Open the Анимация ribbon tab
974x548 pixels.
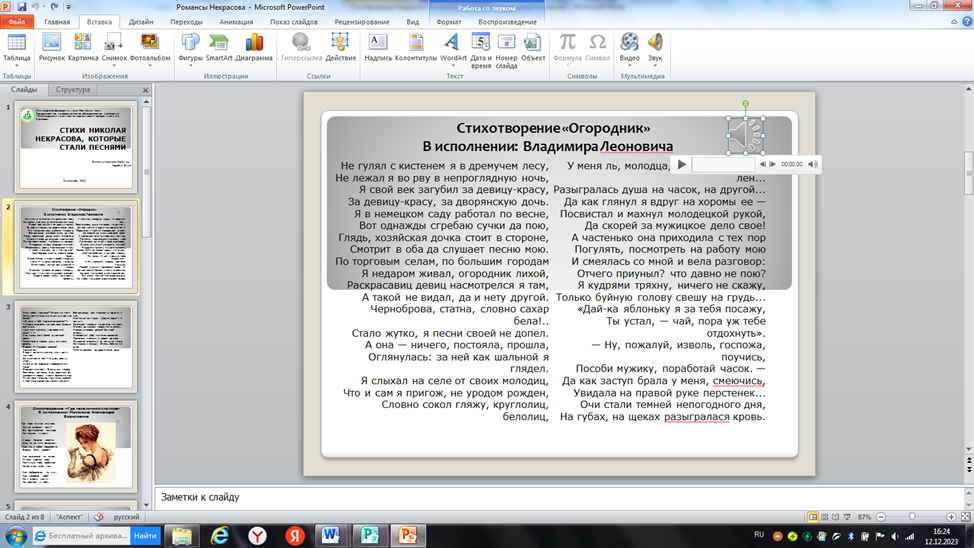(x=236, y=21)
